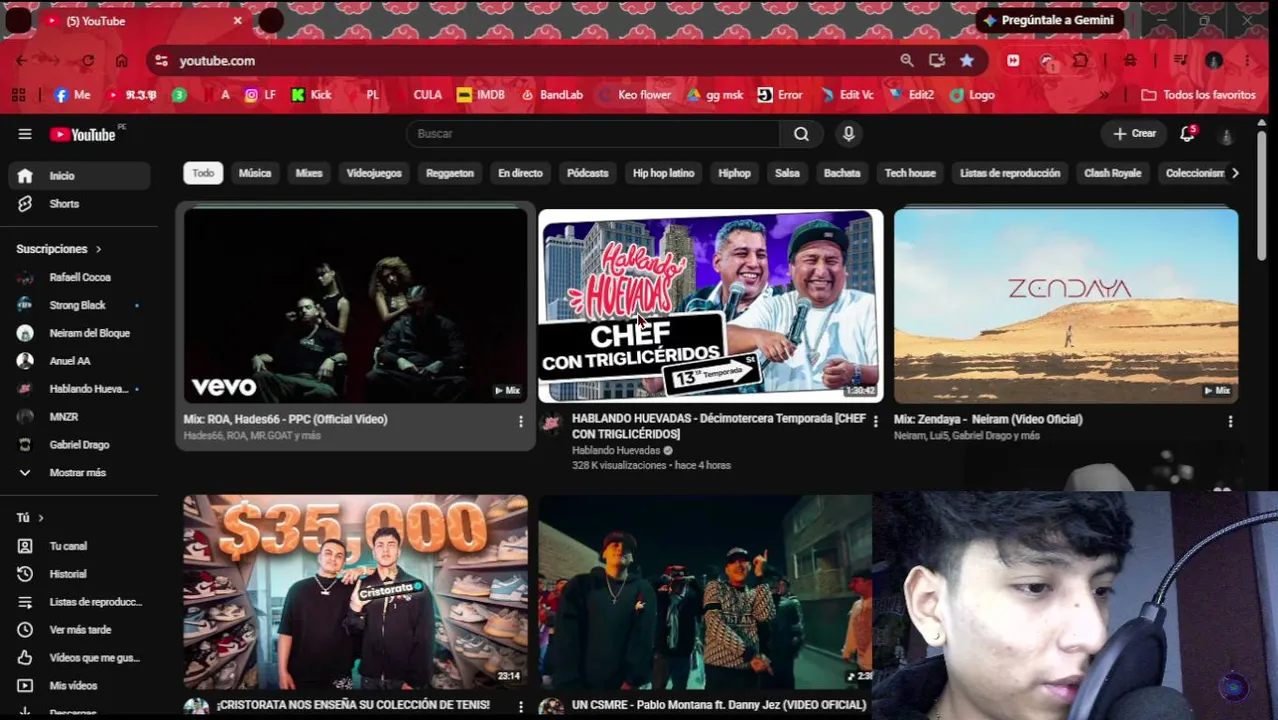The height and width of the screenshot is (720, 1278).
Task: Expand the Suscripciones section chevron
Action: (x=98, y=249)
